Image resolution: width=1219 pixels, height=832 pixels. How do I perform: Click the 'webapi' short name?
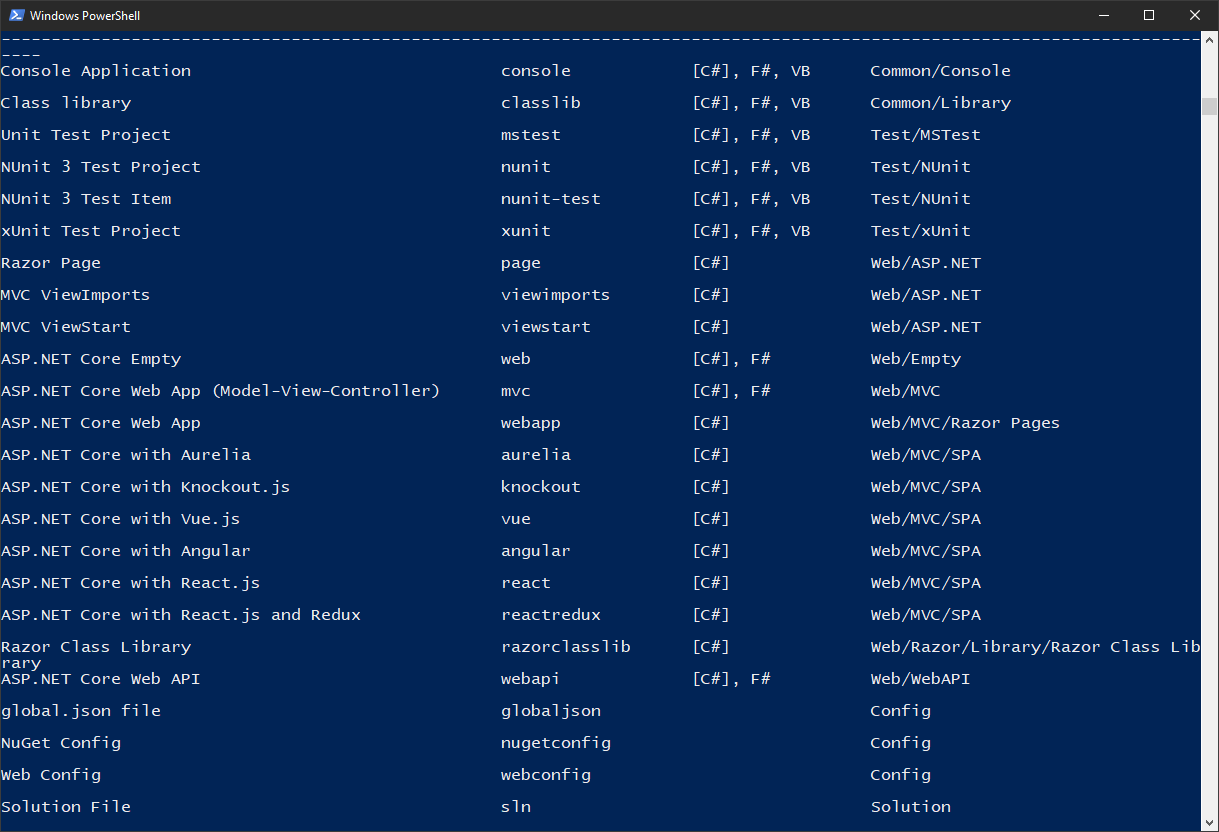[530, 679]
